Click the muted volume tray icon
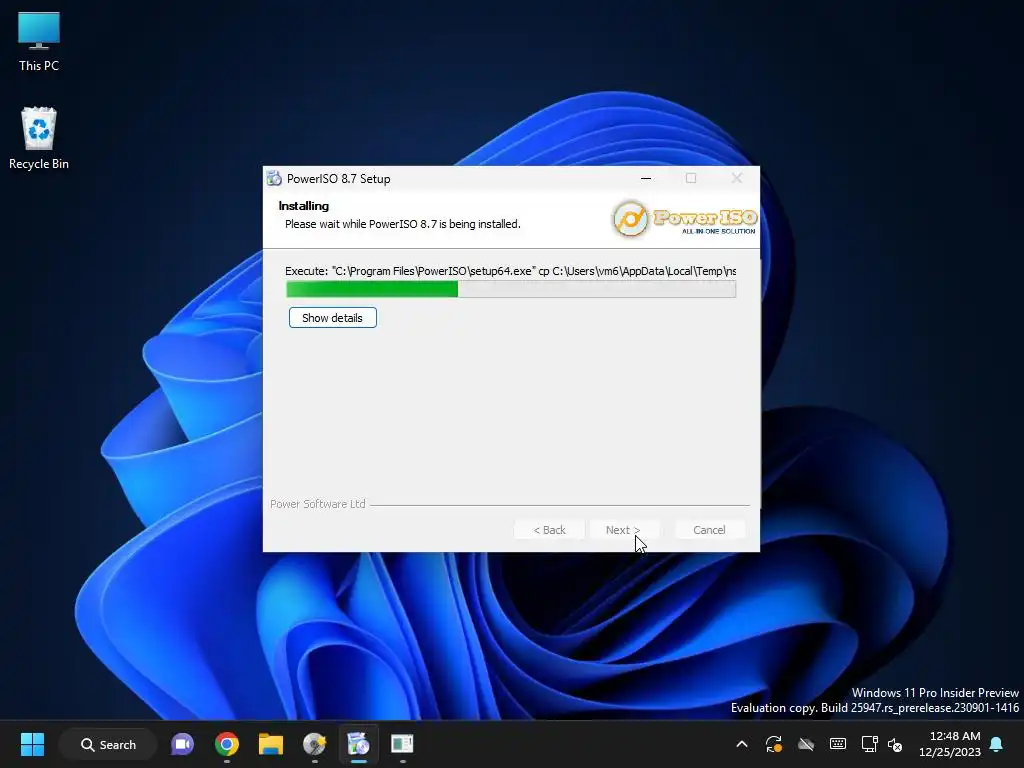1024x768 pixels. 895,744
